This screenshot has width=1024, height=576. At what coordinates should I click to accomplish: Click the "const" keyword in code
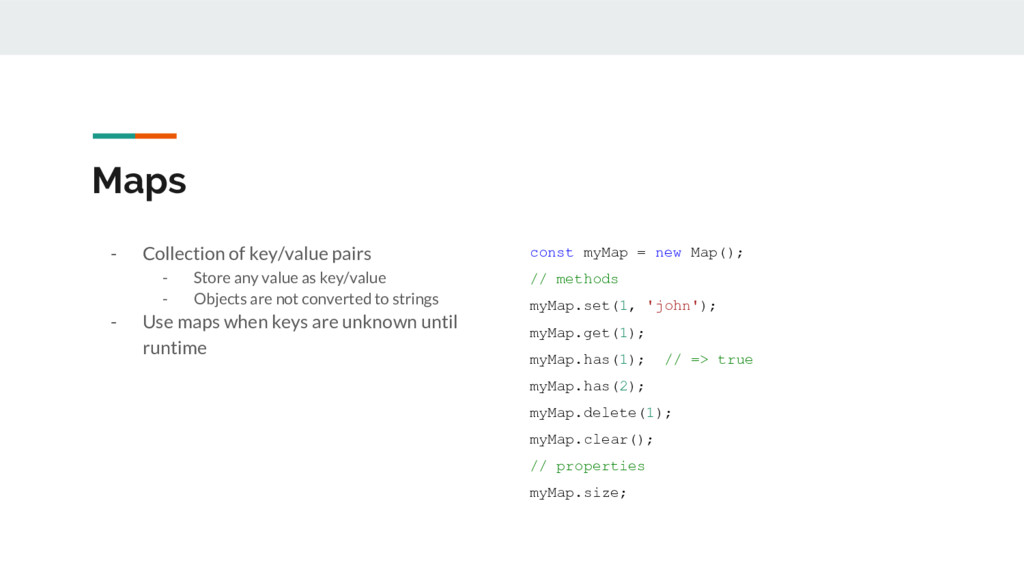coord(551,253)
